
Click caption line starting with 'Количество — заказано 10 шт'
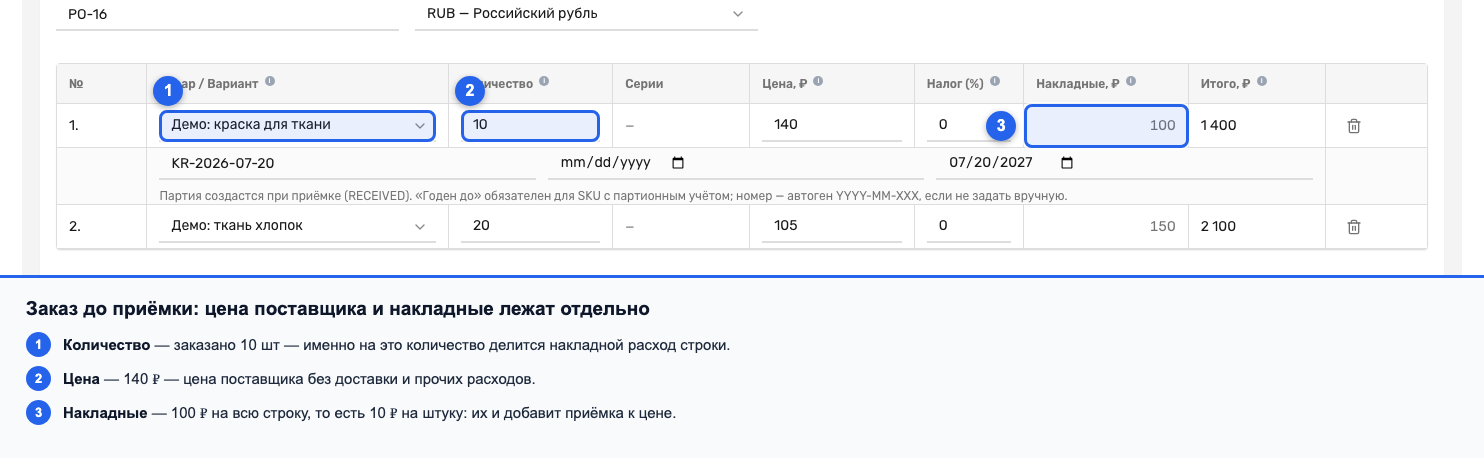[397, 345]
